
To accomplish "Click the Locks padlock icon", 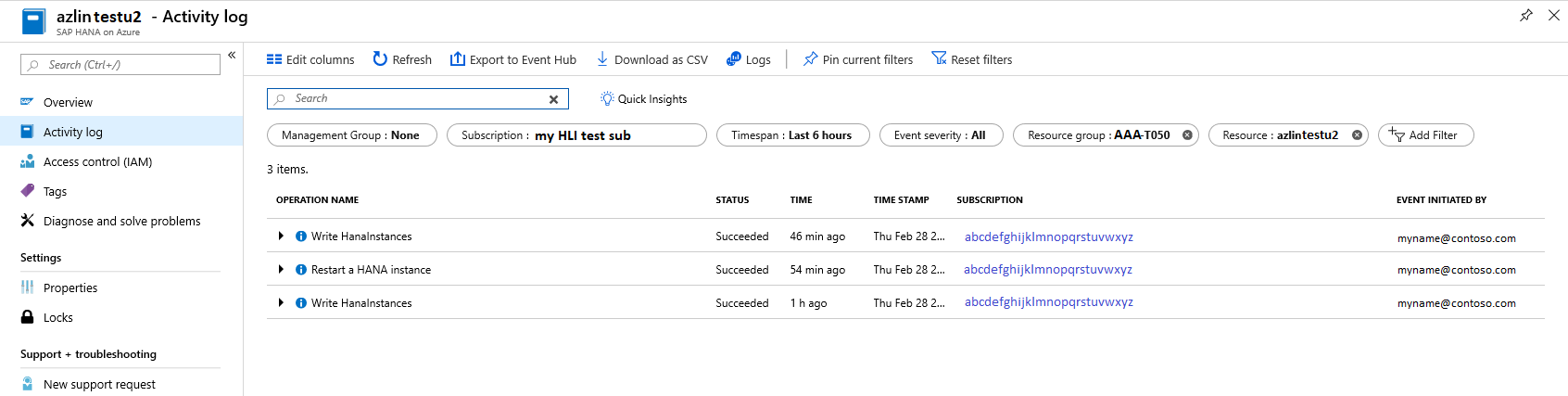I will (x=27, y=317).
